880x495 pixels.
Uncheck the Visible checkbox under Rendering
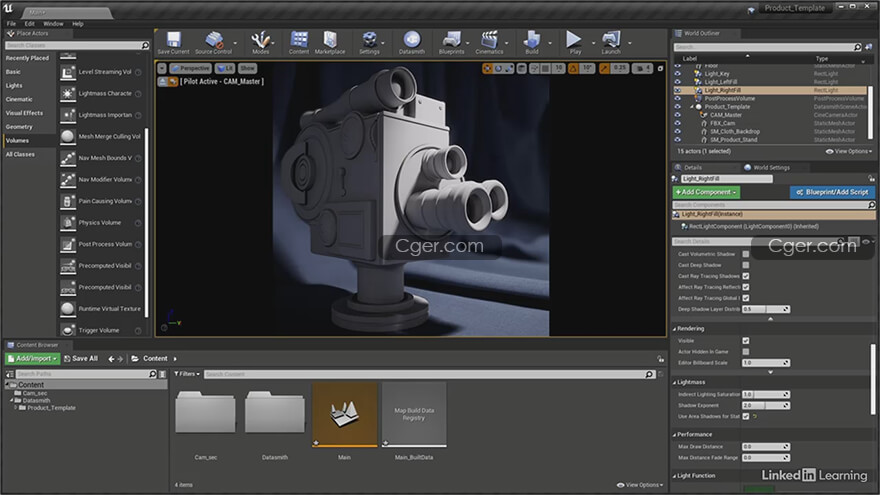[745, 340]
